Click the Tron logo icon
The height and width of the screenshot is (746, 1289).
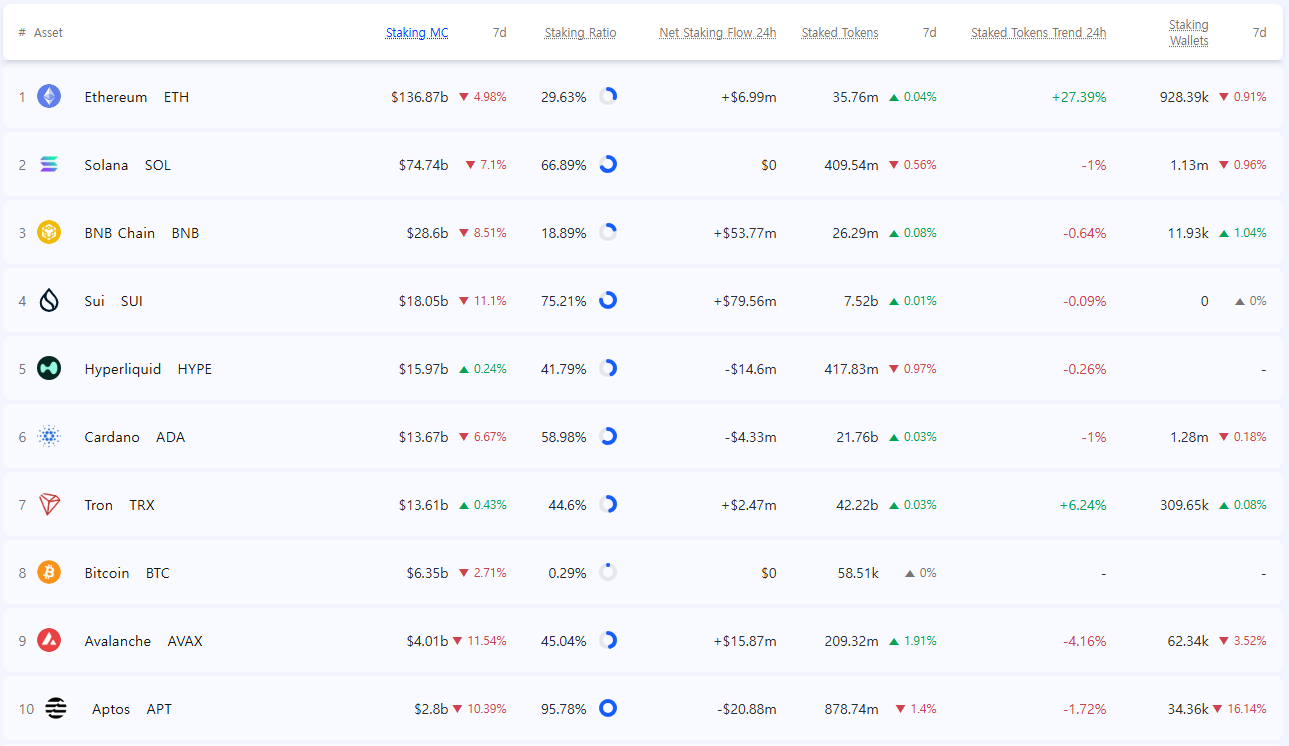(x=49, y=505)
